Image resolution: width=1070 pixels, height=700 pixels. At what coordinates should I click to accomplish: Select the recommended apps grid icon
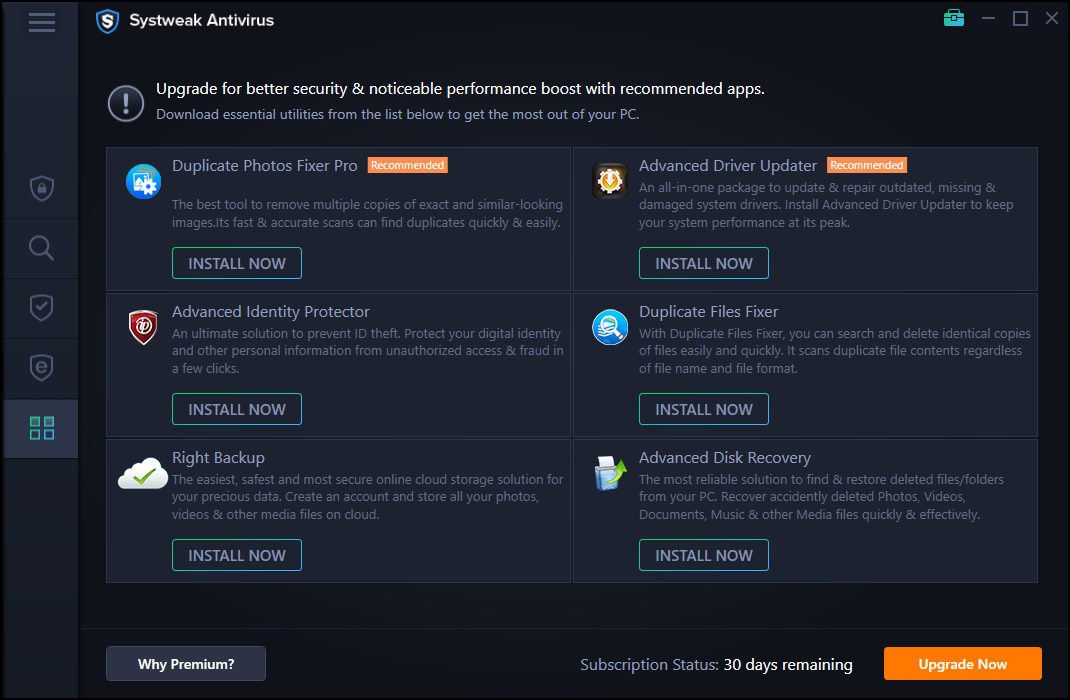pos(41,428)
